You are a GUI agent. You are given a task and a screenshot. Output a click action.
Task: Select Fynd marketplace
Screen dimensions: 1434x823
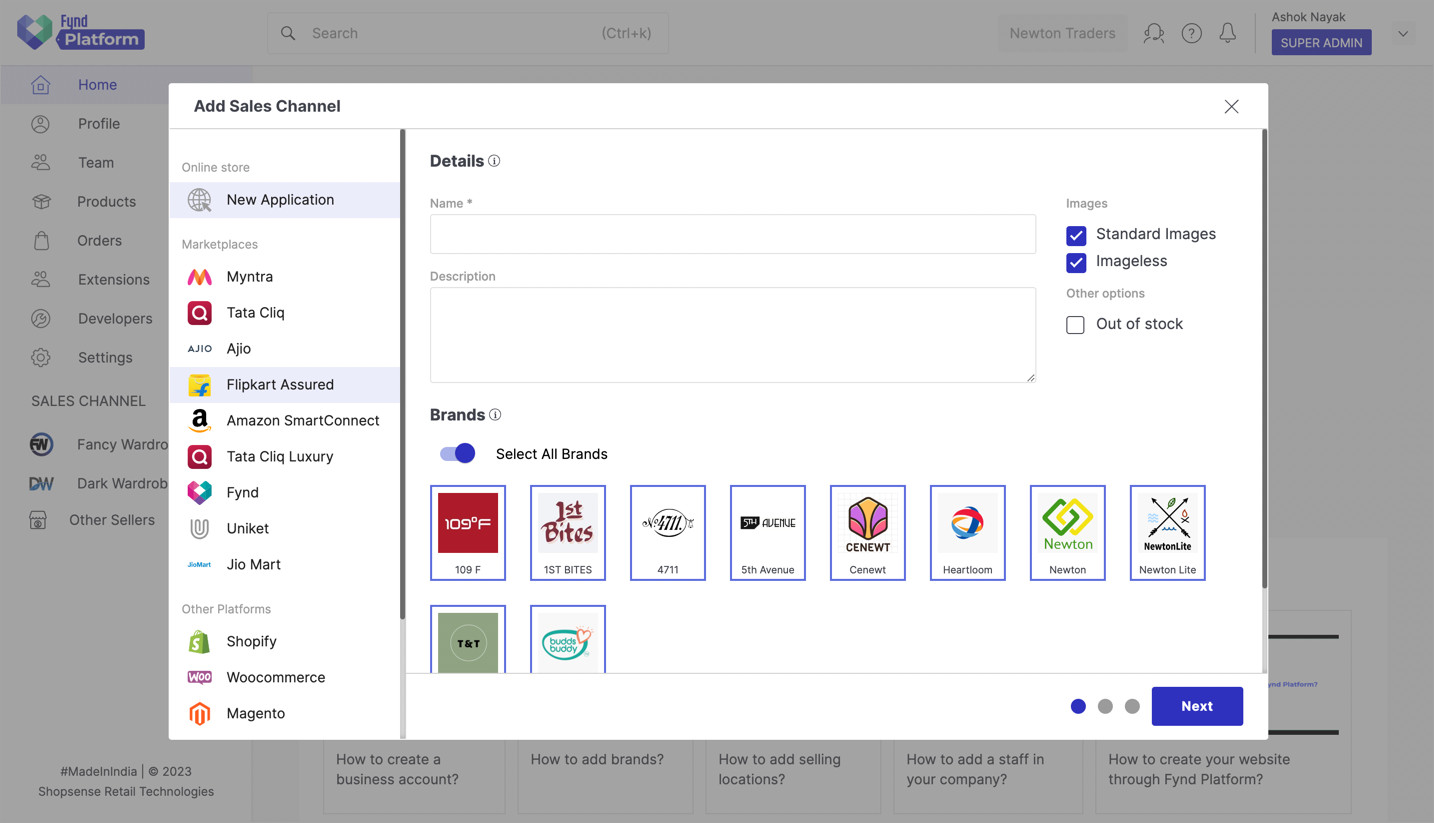285,493
